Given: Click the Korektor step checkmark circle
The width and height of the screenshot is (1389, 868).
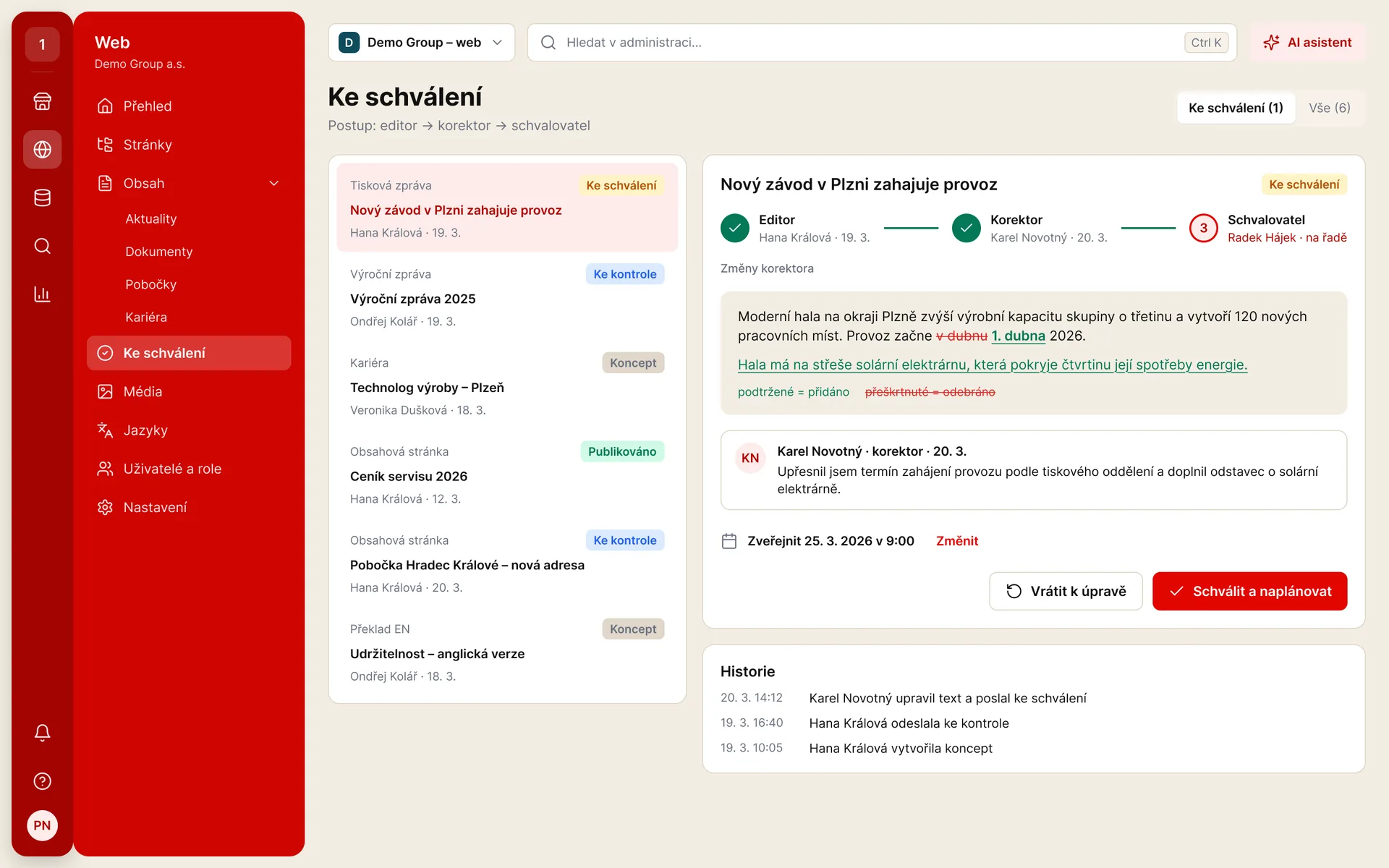Looking at the screenshot, I should [967, 229].
